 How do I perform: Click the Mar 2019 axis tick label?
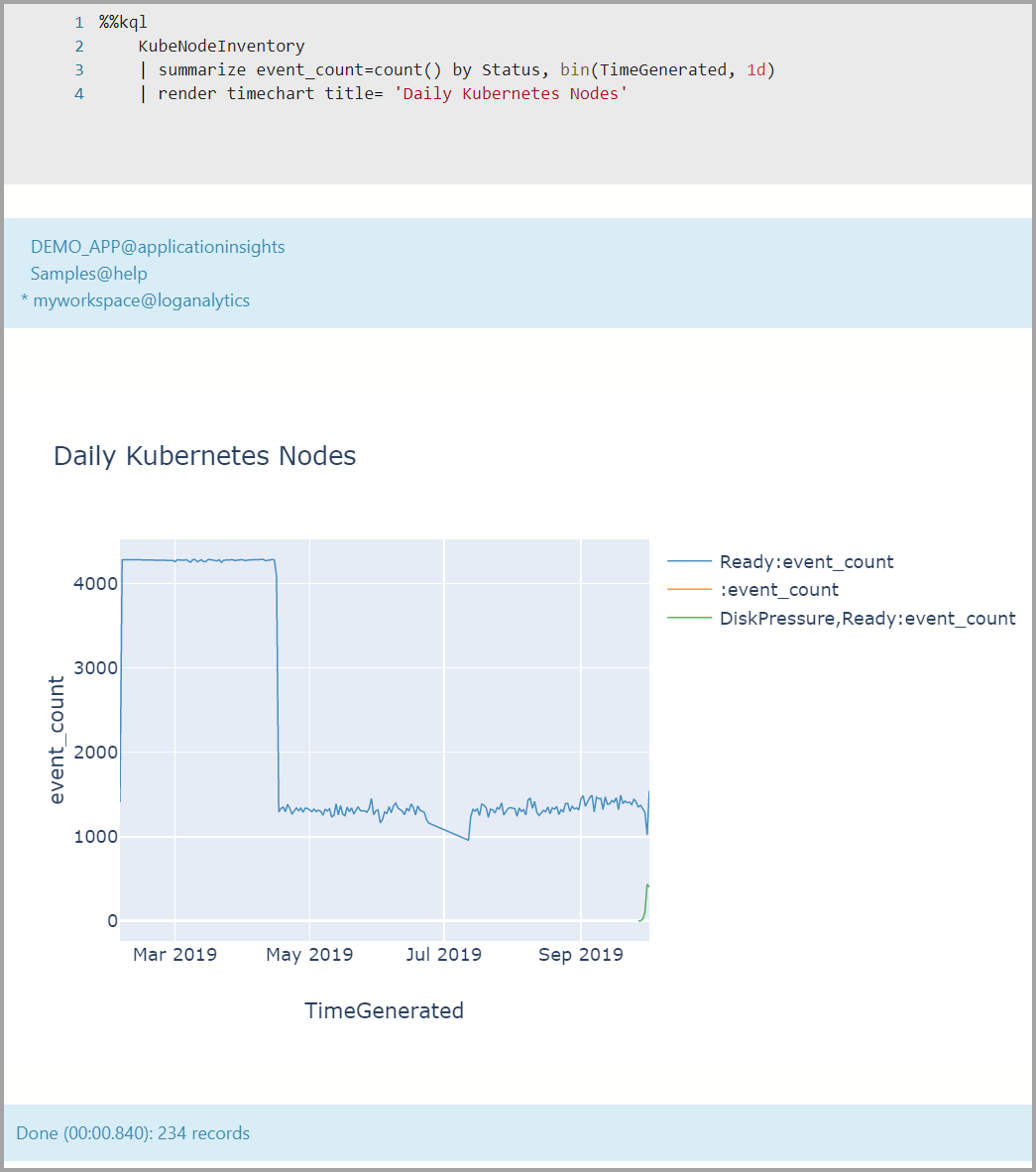coord(174,954)
